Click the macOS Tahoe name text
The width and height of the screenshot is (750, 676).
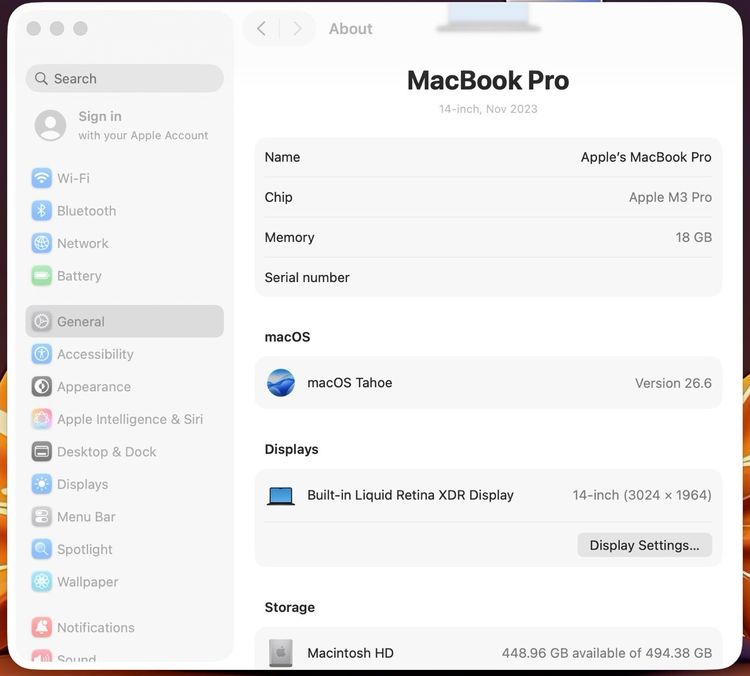click(350, 383)
